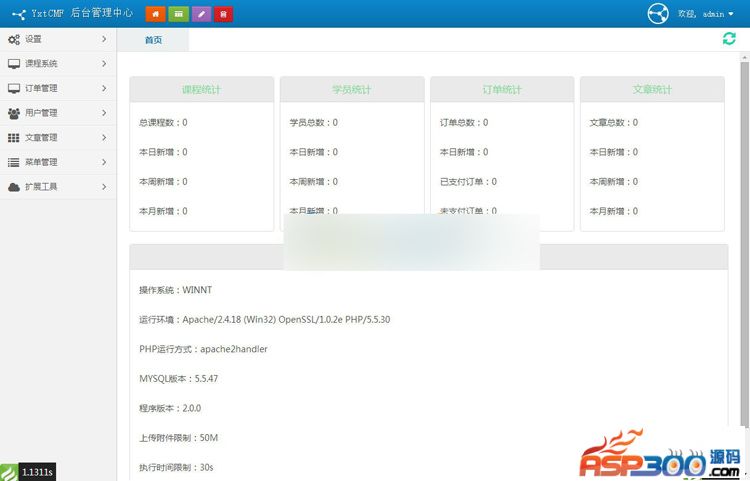Viewport: 750px width, 481px height.
Task: Open the 扩展工具 sidebar menu
Action: pos(58,187)
